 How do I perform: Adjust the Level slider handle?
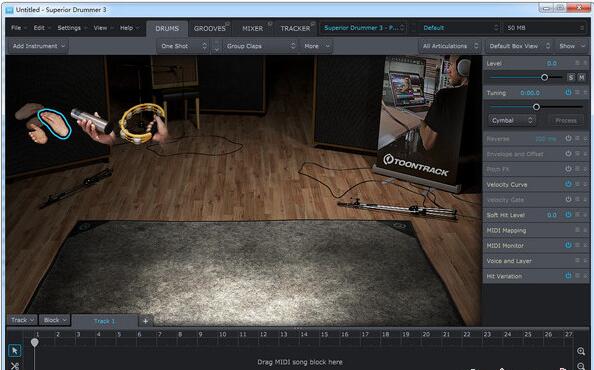pyautogui.click(x=544, y=77)
